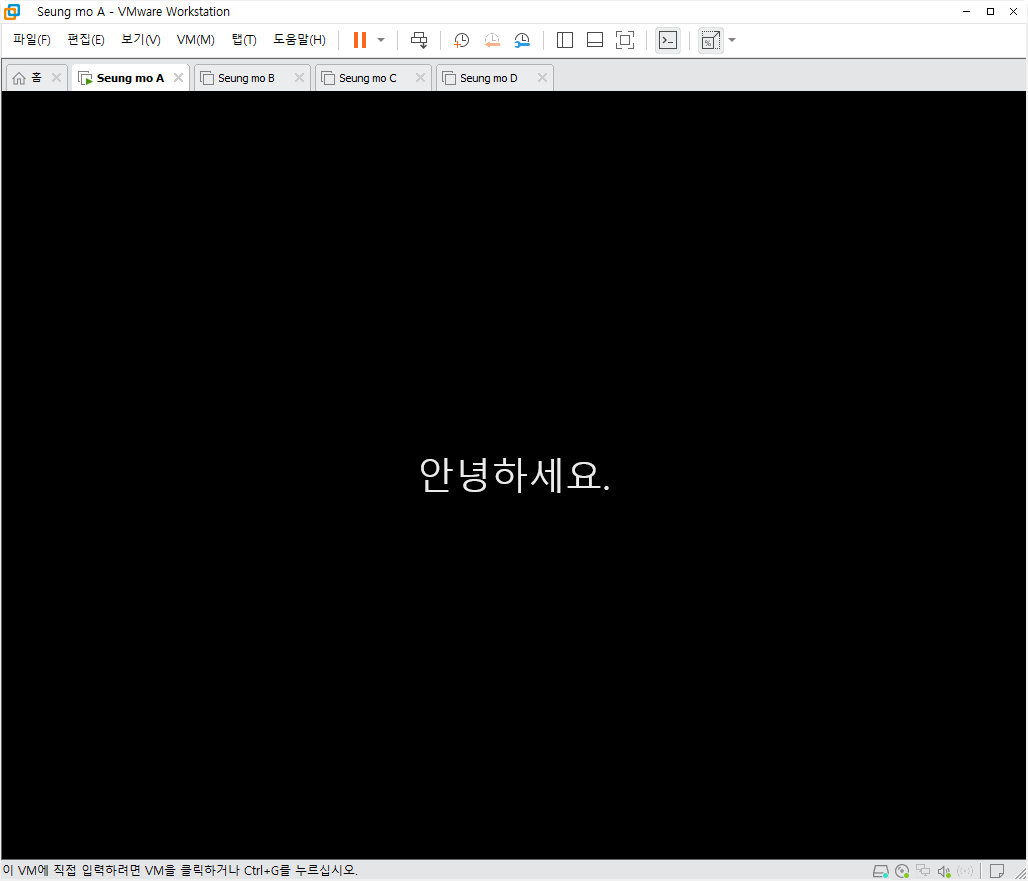Open the 편집(E) menu
The width and height of the screenshot is (1028, 881).
(x=86, y=39)
